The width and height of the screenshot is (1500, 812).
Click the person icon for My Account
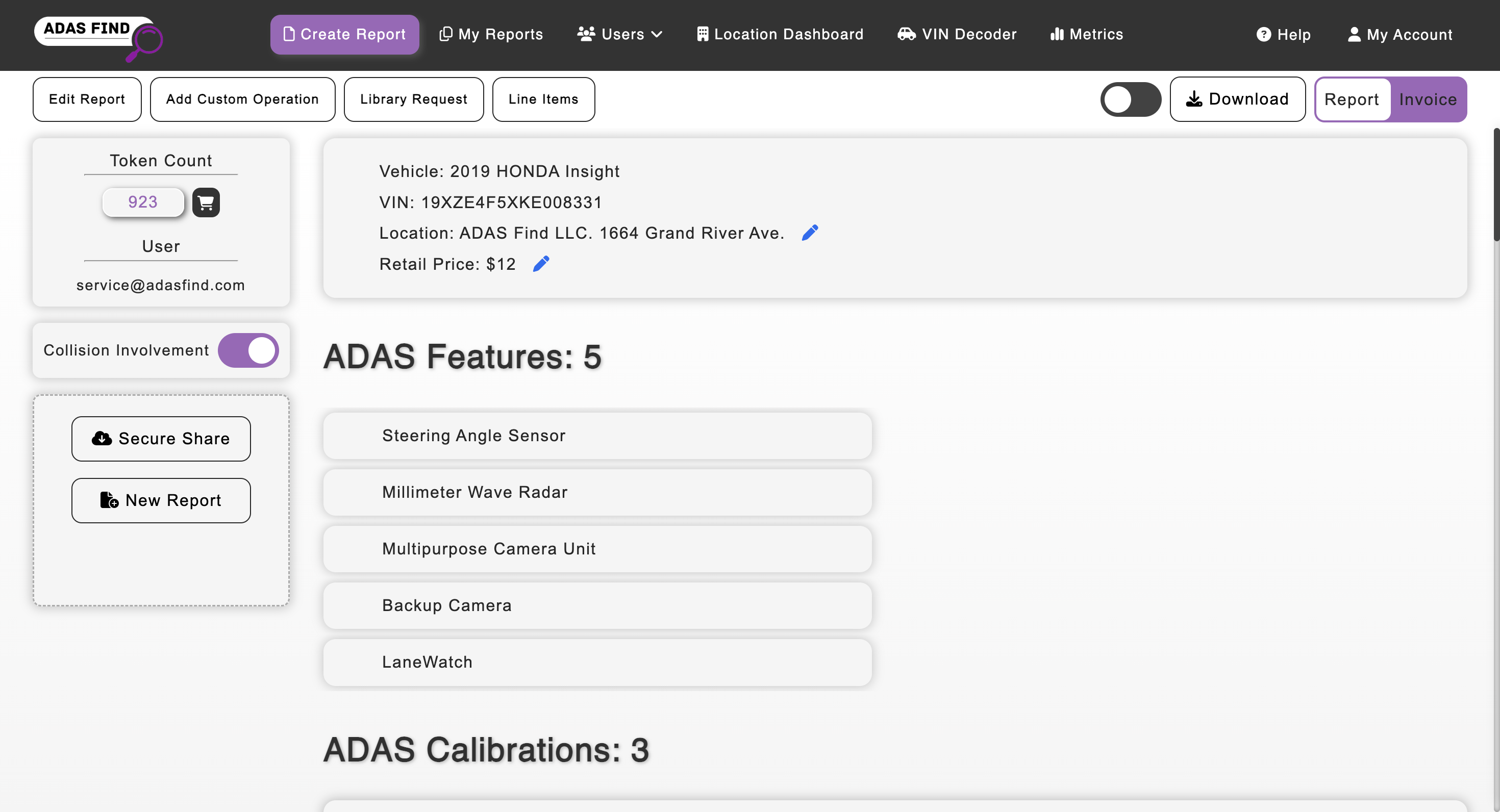tap(1355, 34)
